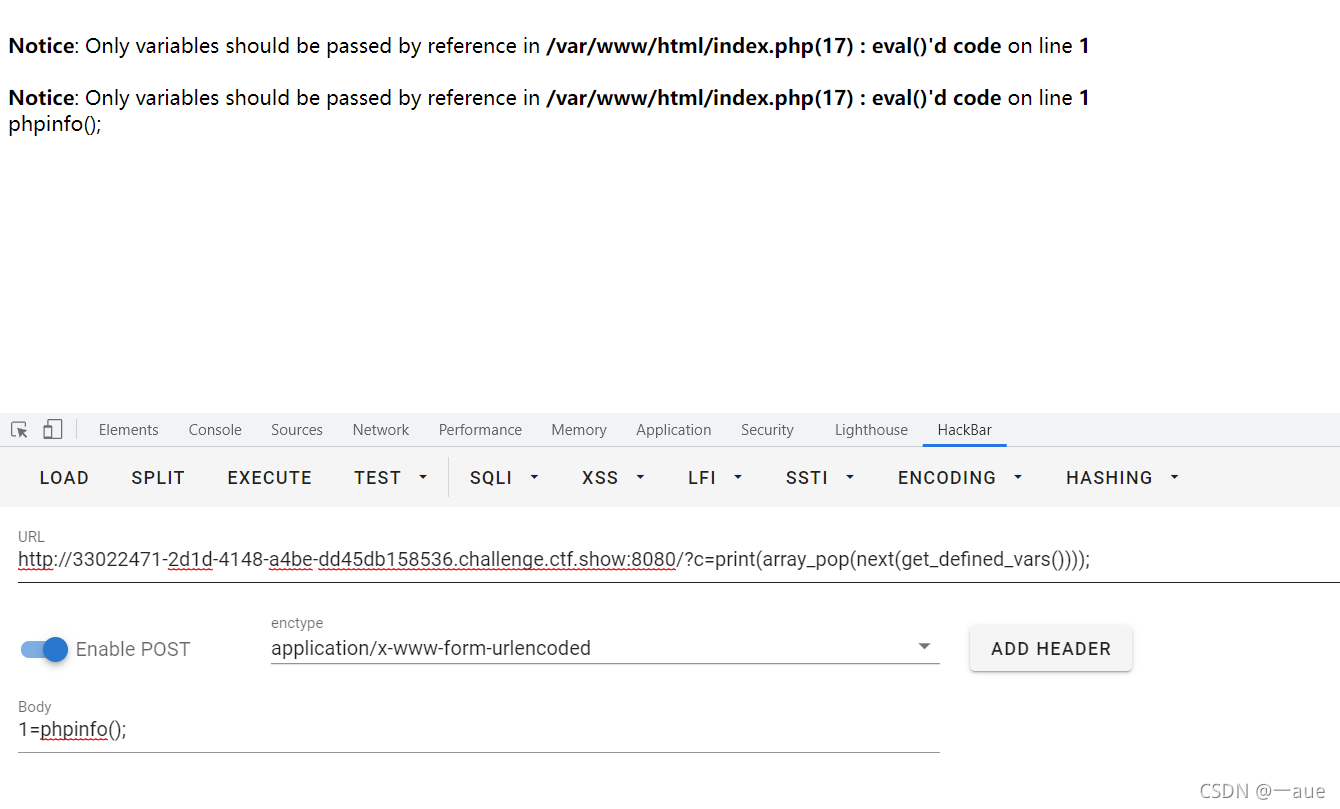Viewport: 1340px width, 809px height.
Task: Select the HackBar tab
Action: pos(965,430)
